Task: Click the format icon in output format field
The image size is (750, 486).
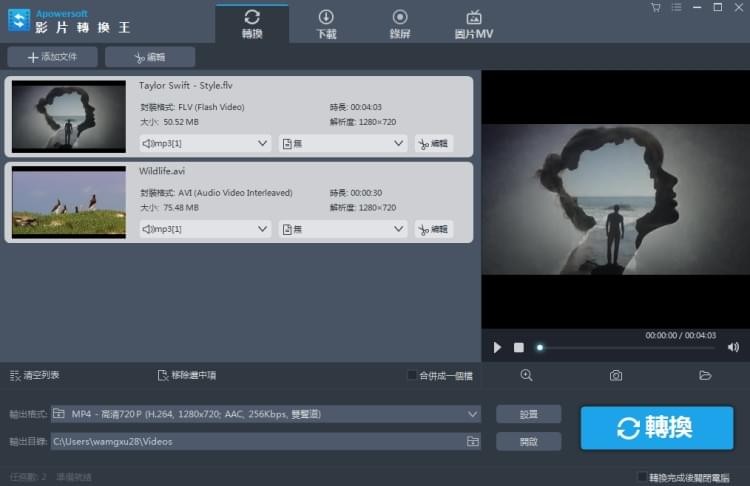Action: click(59, 413)
